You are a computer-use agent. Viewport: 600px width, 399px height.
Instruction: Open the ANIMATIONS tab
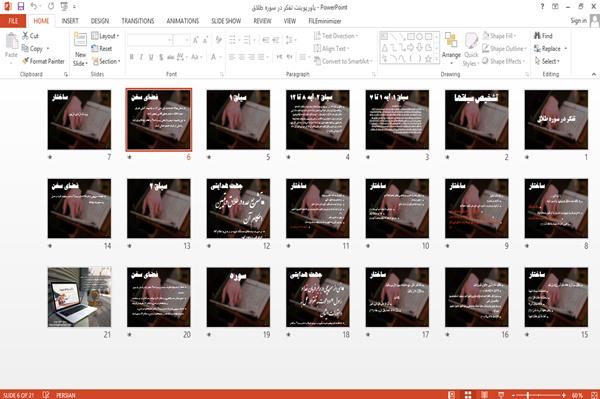click(x=183, y=21)
